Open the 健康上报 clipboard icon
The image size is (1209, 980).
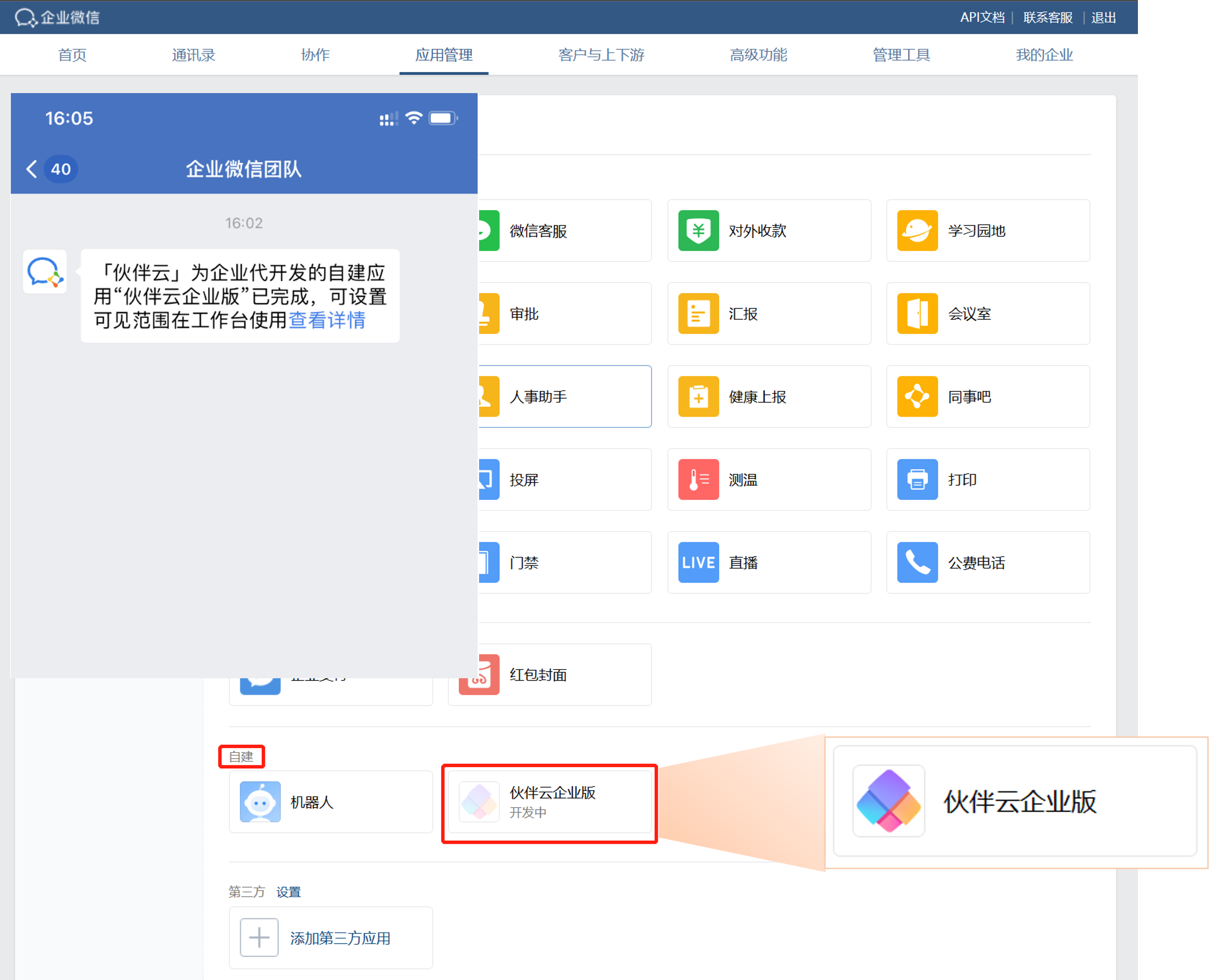click(x=698, y=396)
